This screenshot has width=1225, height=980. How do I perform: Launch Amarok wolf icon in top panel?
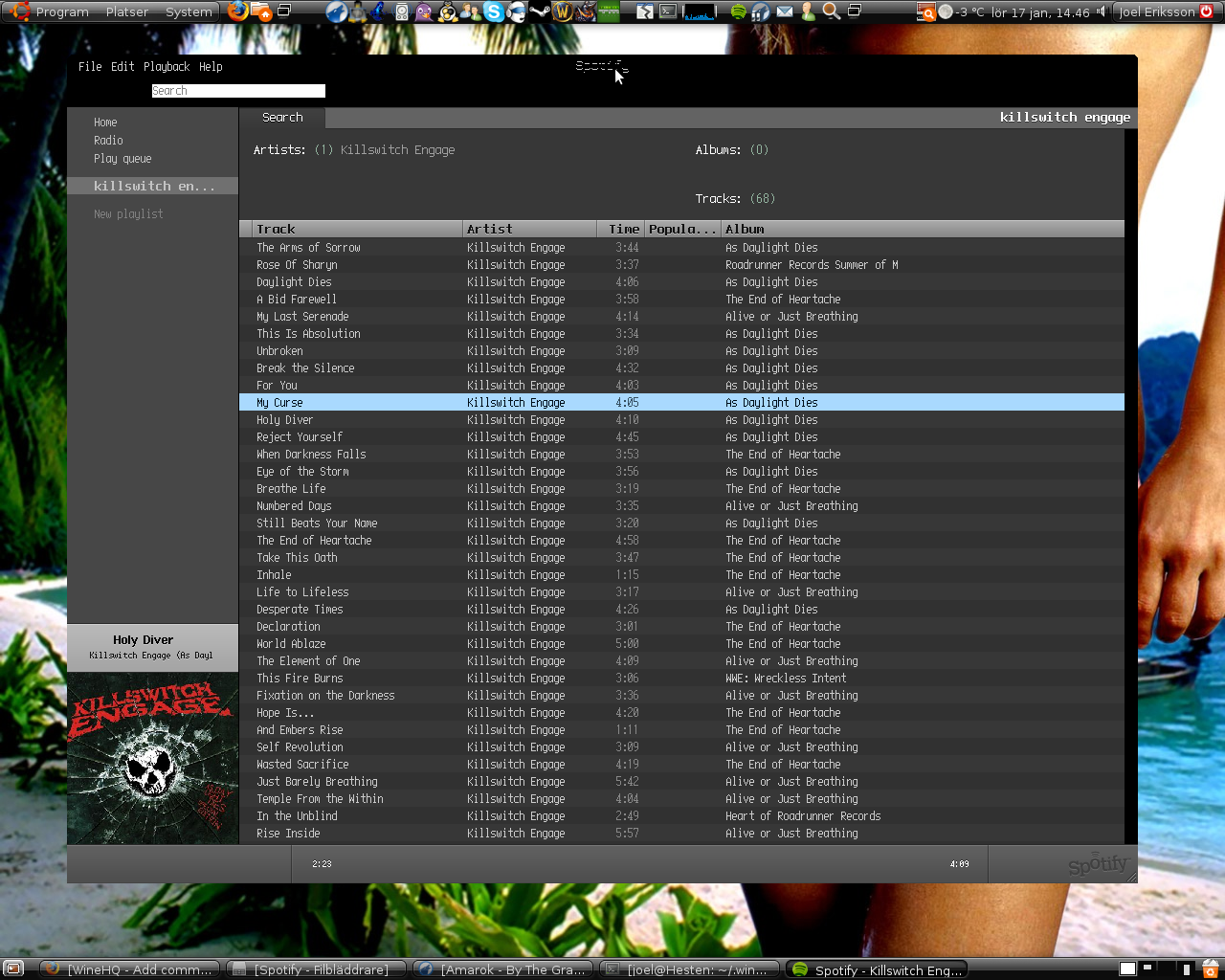coord(337,11)
